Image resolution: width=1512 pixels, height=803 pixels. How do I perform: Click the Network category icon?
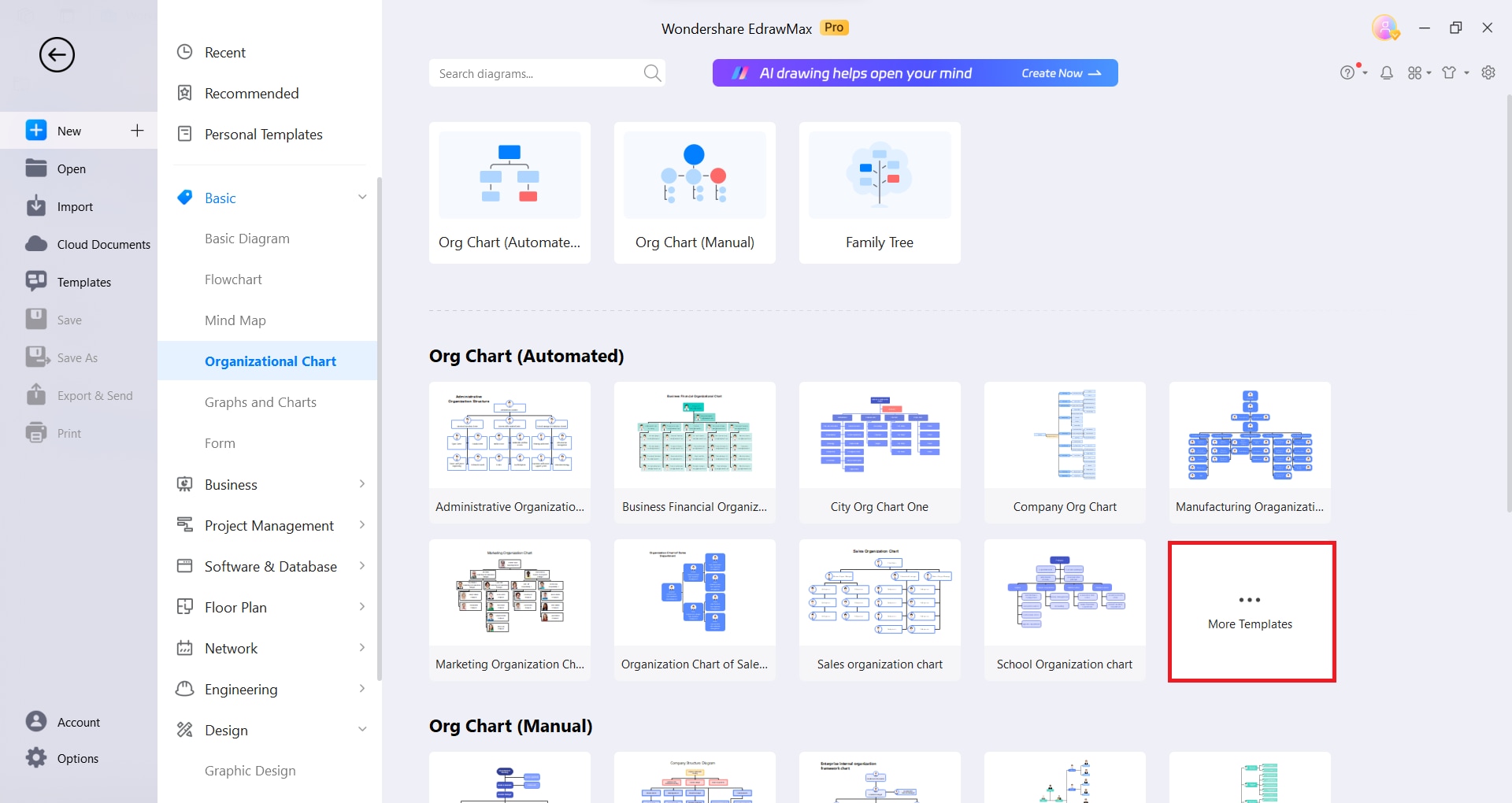point(185,648)
